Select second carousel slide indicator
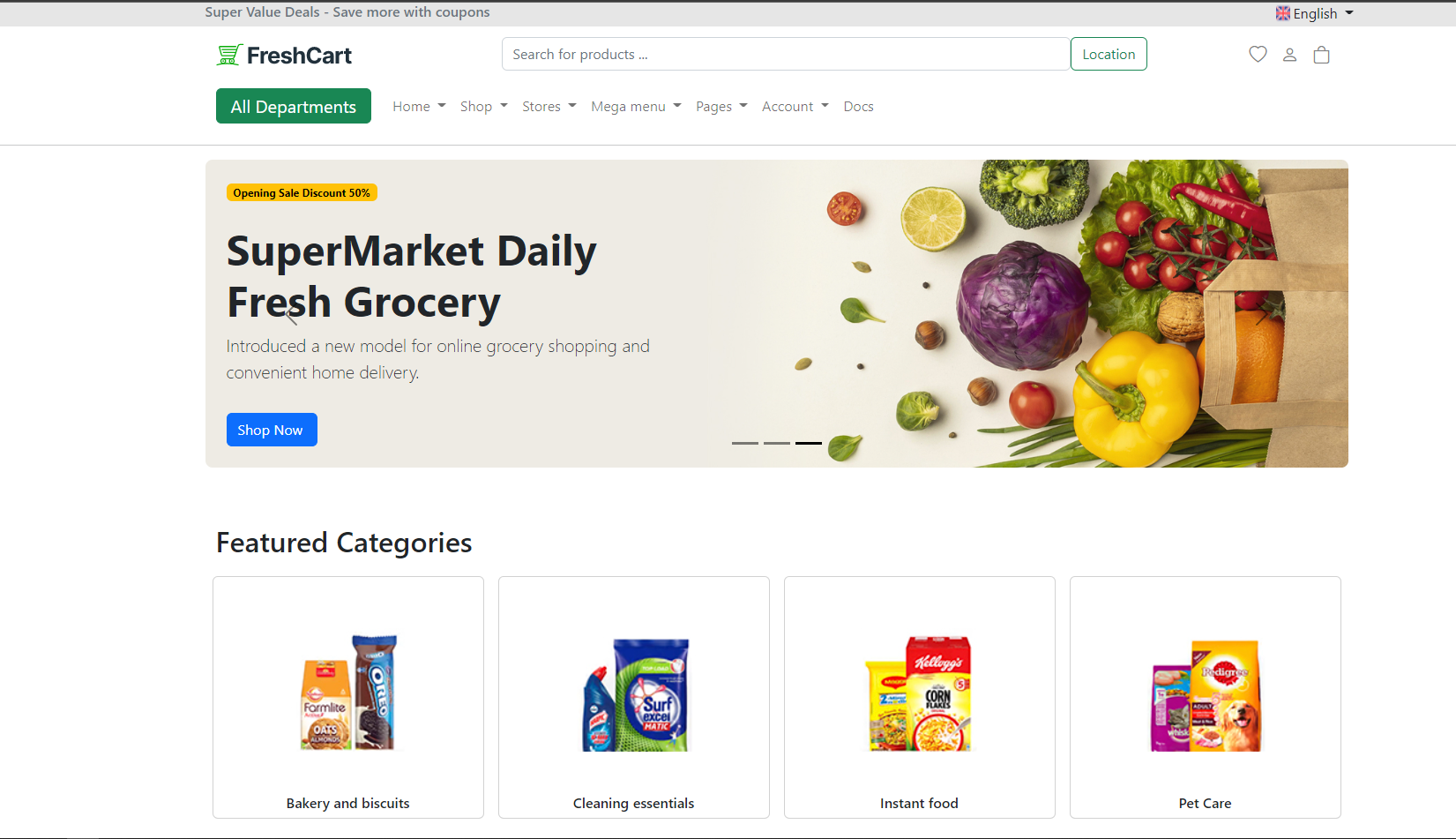Viewport: 1456px width, 839px height. tap(777, 443)
